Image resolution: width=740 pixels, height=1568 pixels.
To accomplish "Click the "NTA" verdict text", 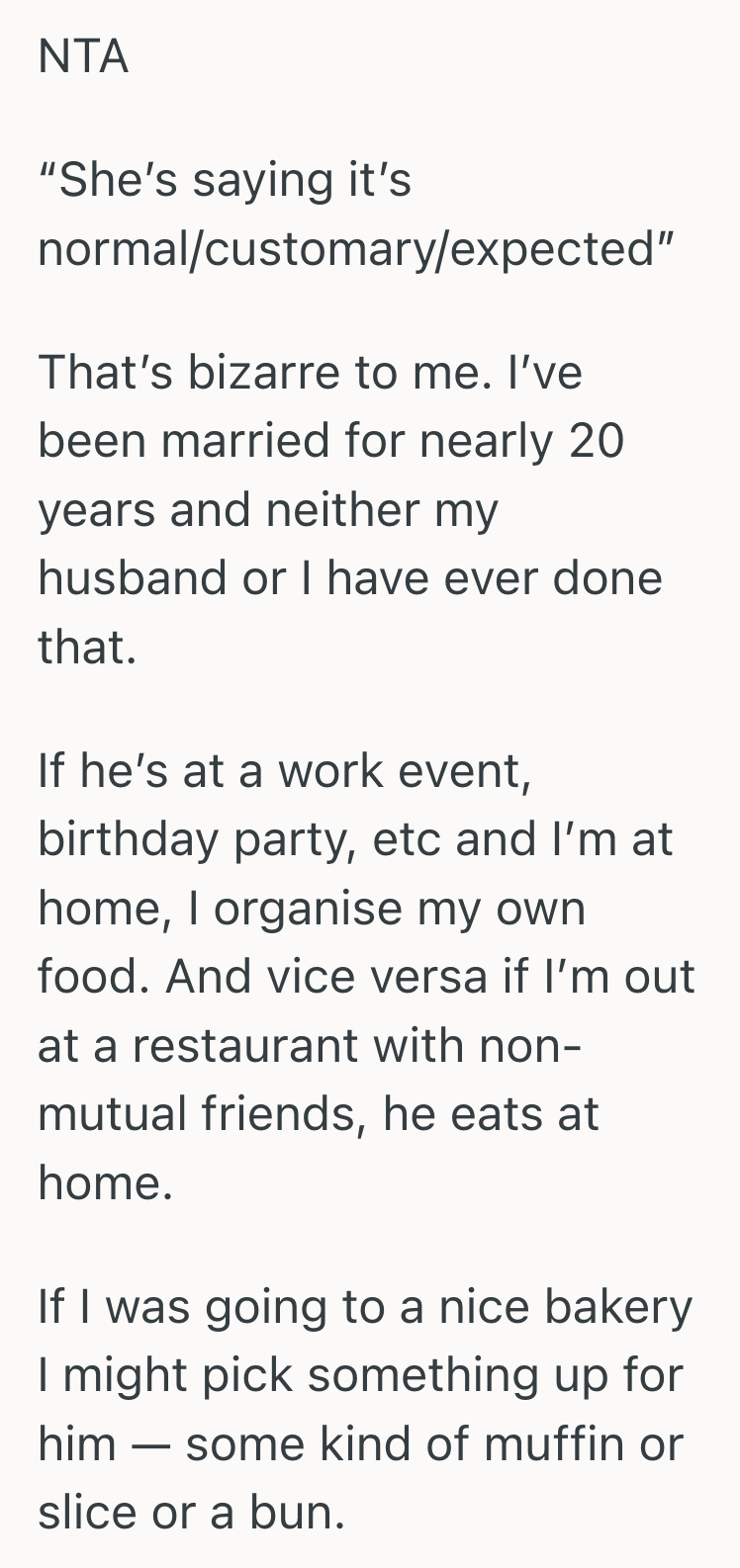I will tap(83, 57).
